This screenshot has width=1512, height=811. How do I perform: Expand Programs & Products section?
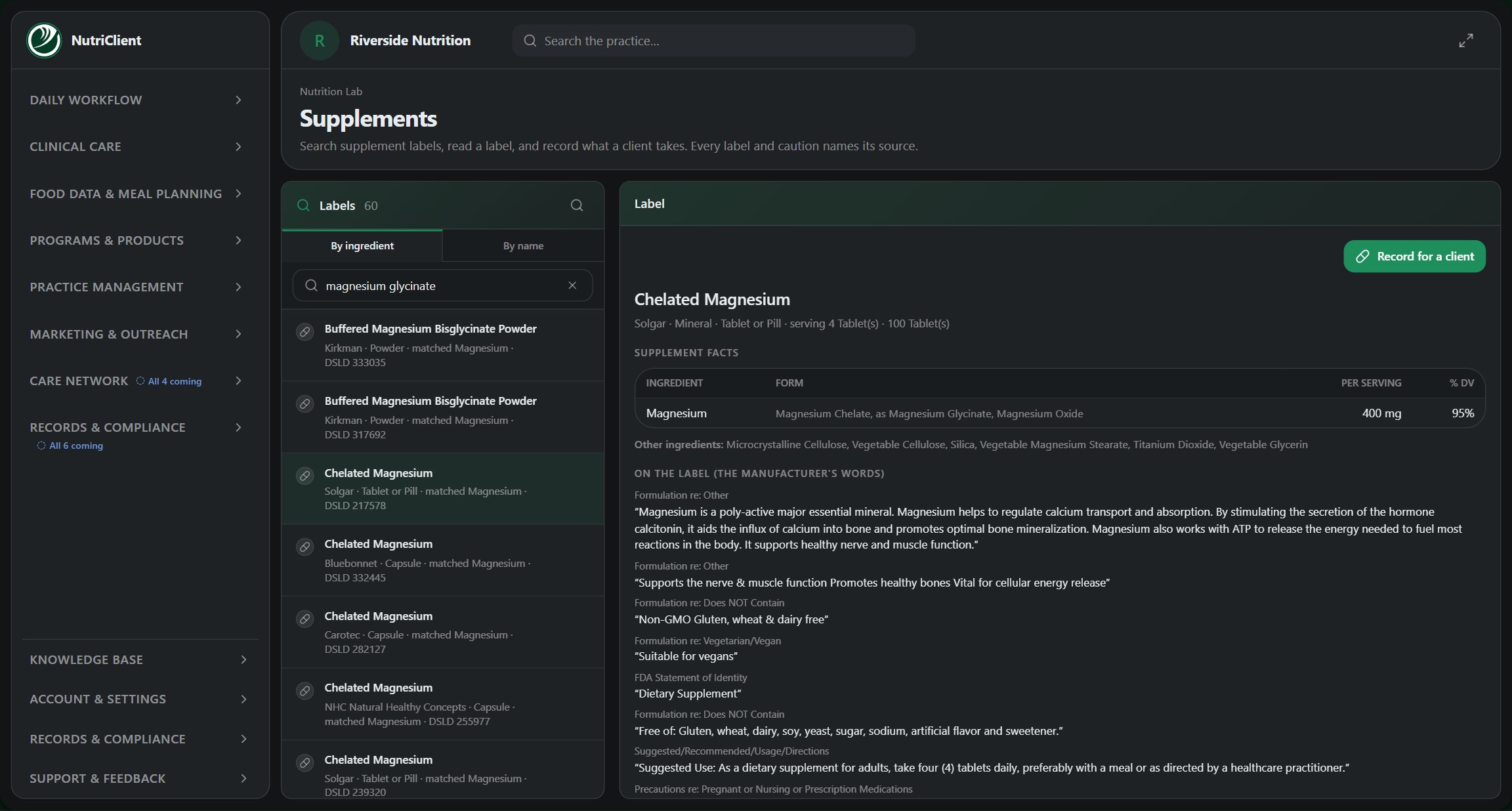(136, 240)
